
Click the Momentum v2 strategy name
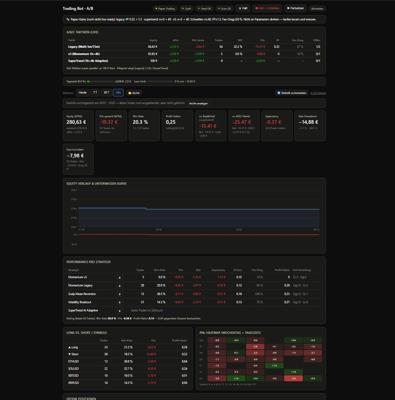(x=78, y=277)
